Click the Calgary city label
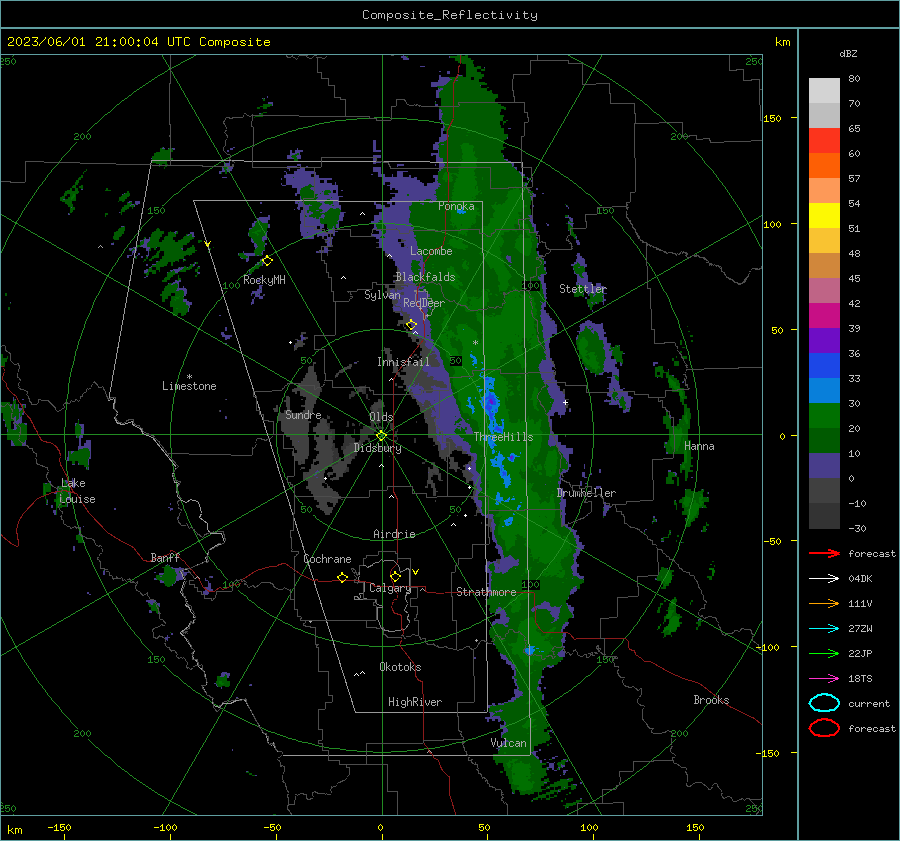The width and height of the screenshot is (900, 841). click(x=390, y=588)
